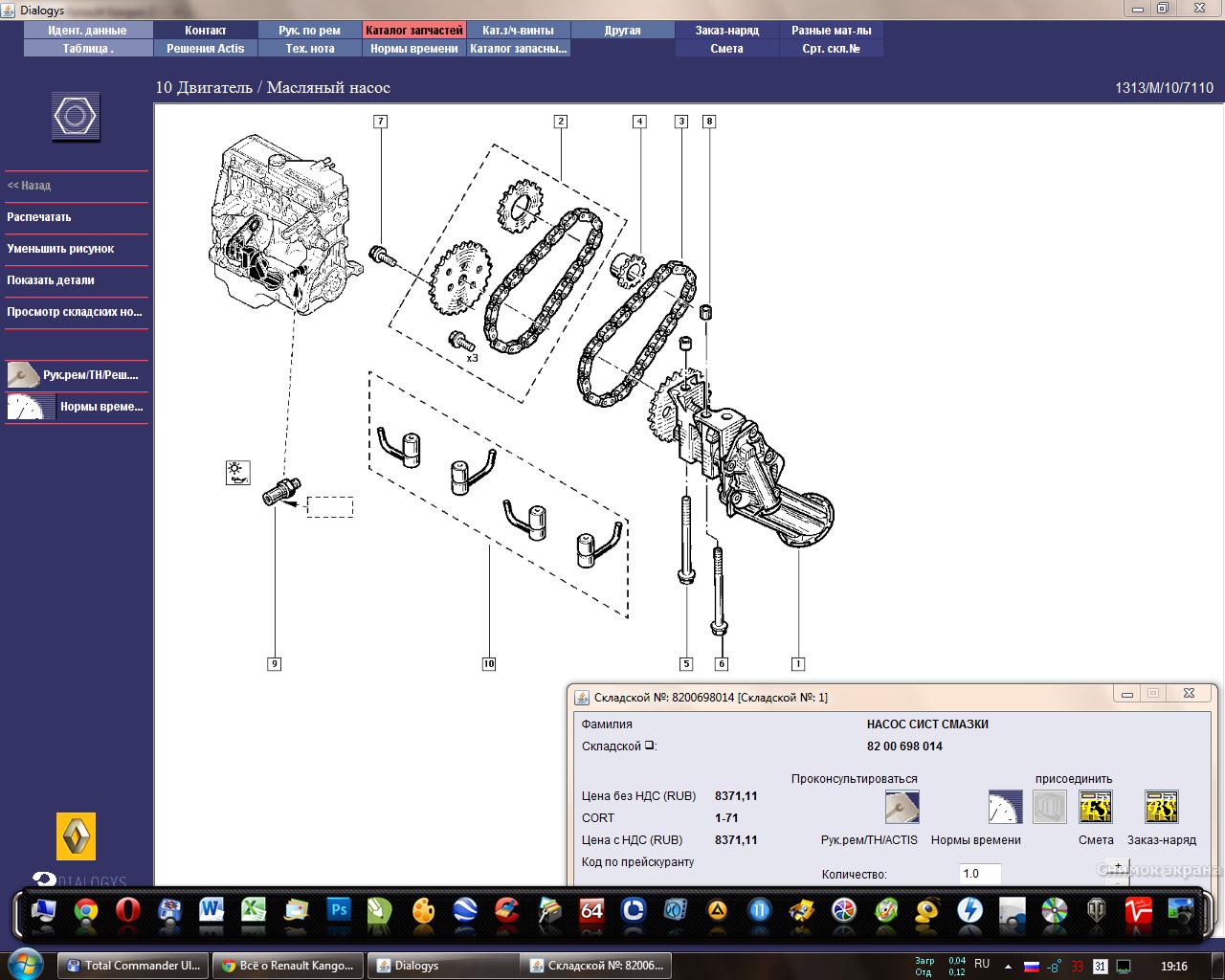Open the sidebar Нормы време... clock entry
The width and height of the screenshot is (1225, 980).
point(77,407)
